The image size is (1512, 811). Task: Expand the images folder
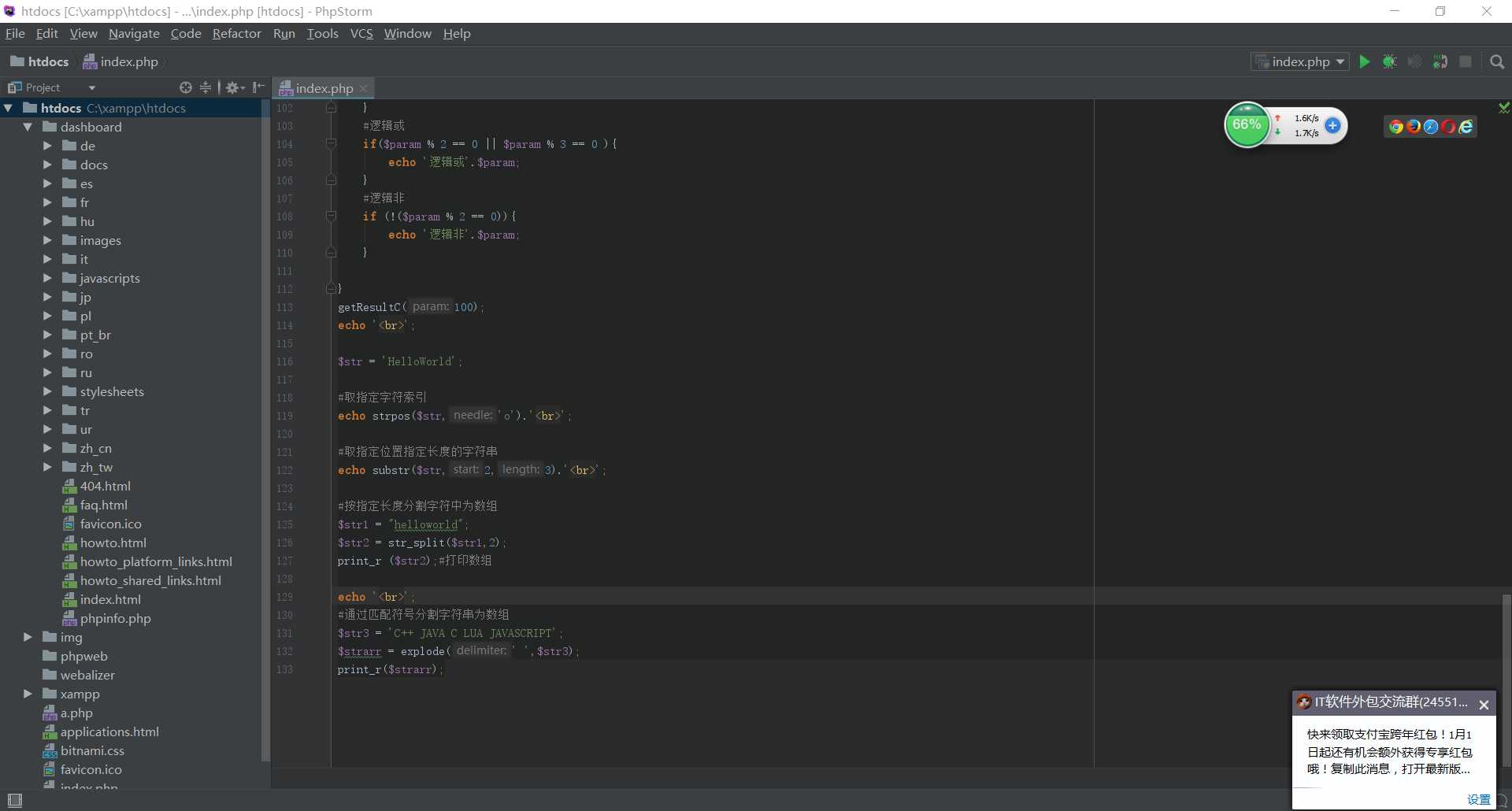tap(47, 240)
